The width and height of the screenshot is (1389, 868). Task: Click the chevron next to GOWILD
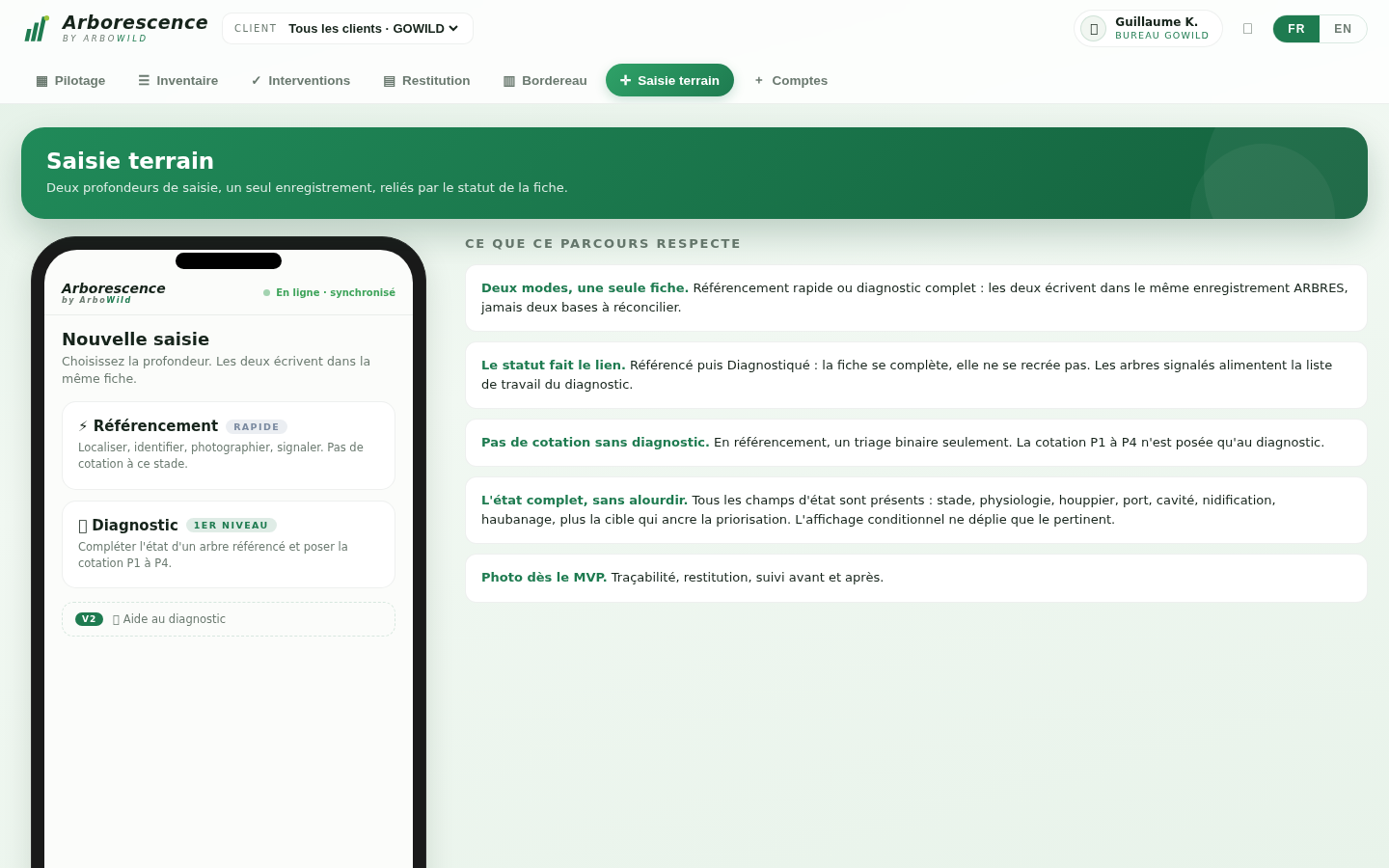(x=453, y=29)
